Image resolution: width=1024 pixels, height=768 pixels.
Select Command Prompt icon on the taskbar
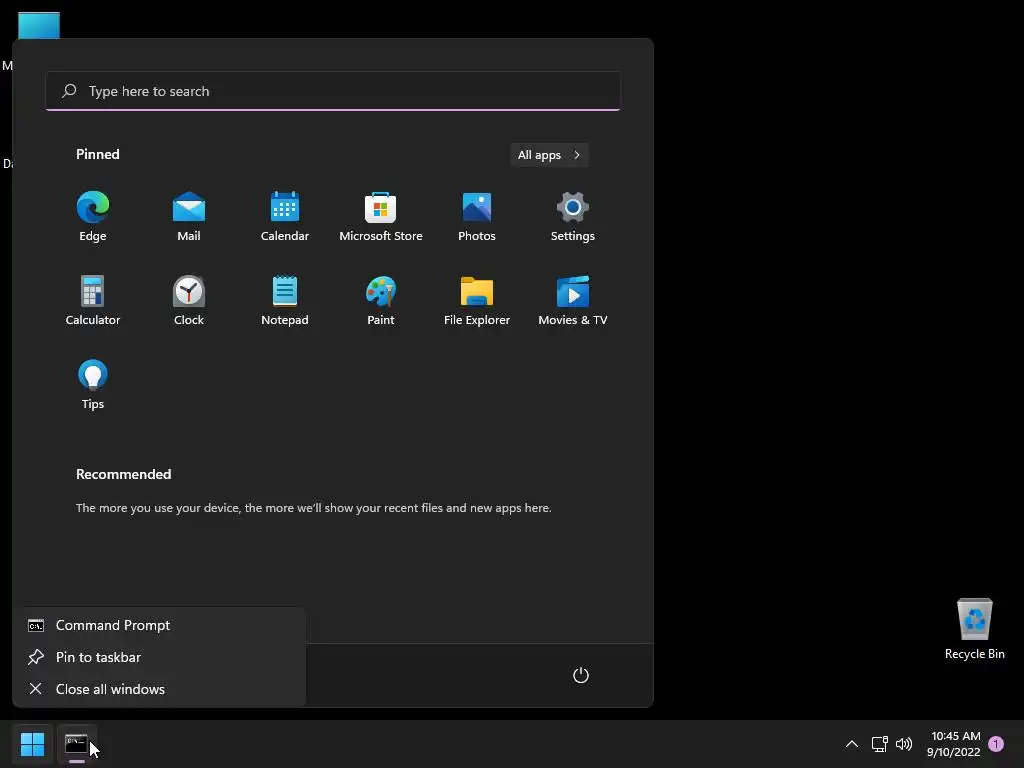pos(76,744)
